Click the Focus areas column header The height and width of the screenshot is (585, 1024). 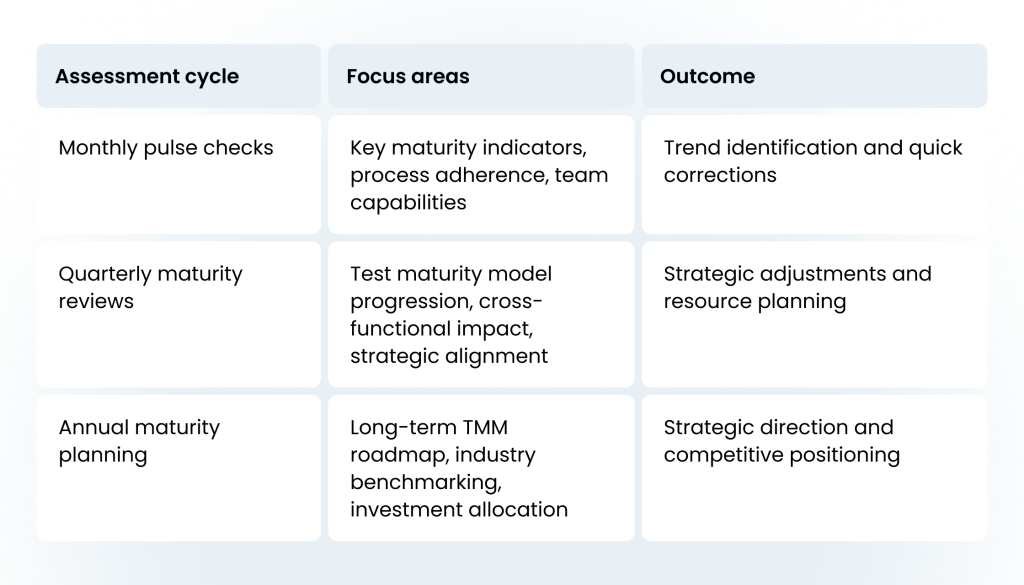481,76
